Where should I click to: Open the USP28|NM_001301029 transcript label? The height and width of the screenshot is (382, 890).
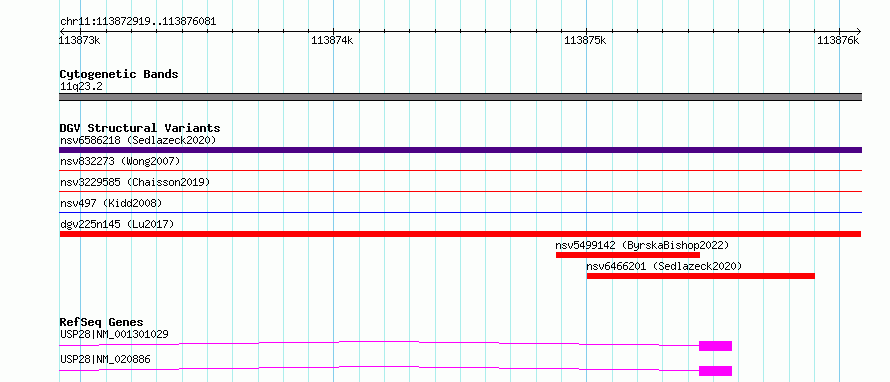114,334
